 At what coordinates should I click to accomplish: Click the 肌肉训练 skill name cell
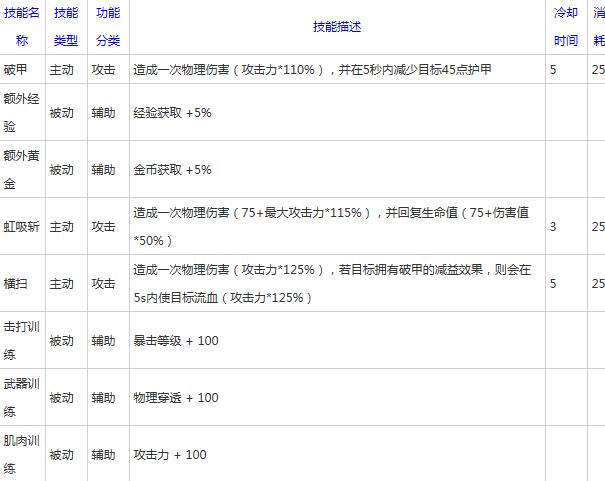click(x=22, y=455)
